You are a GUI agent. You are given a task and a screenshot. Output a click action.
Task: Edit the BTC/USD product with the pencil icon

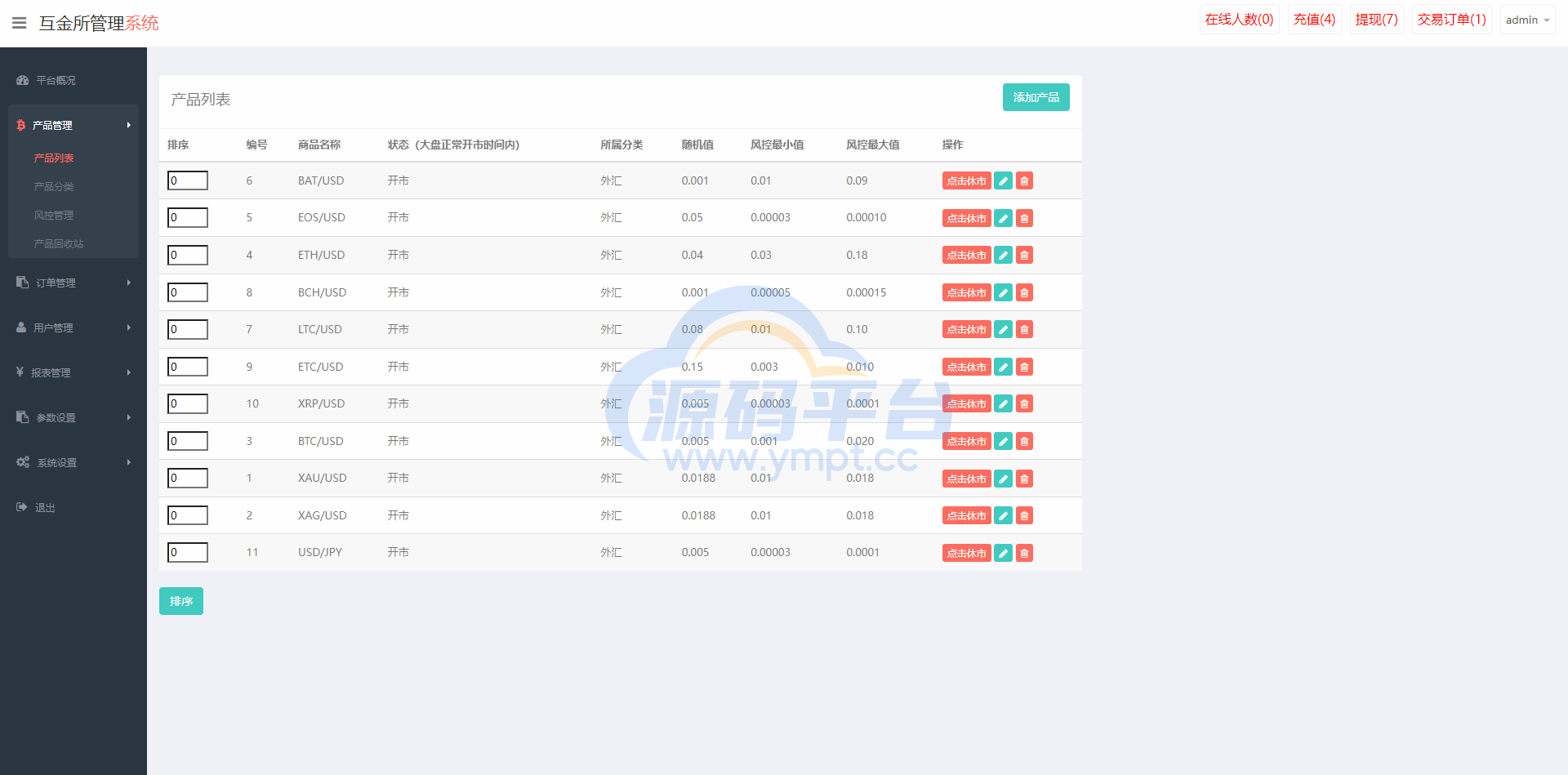[1004, 441]
